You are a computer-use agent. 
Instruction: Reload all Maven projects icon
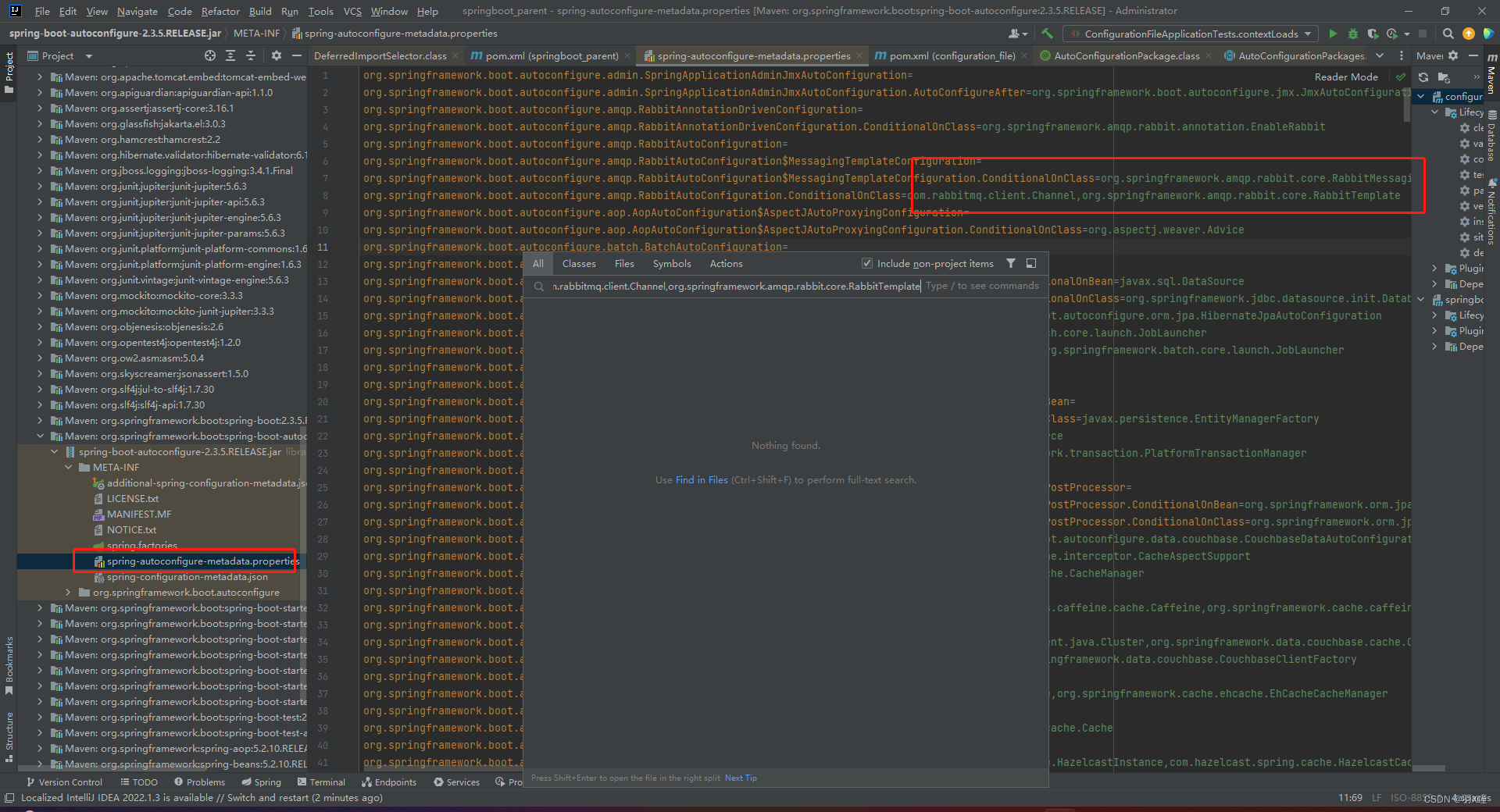point(1423,77)
